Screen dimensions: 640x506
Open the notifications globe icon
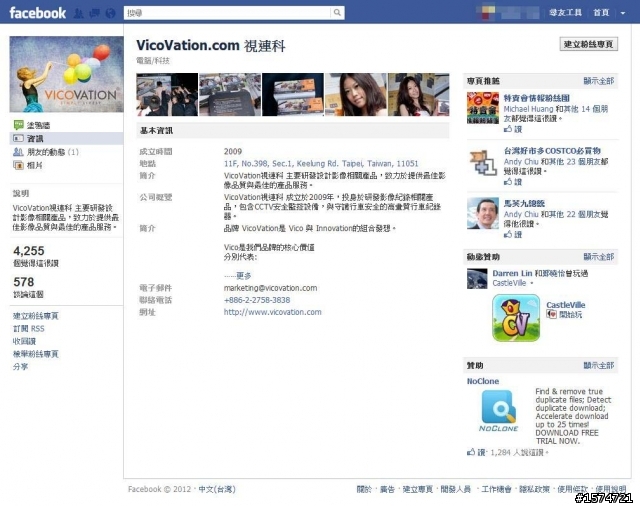(x=110, y=13)
